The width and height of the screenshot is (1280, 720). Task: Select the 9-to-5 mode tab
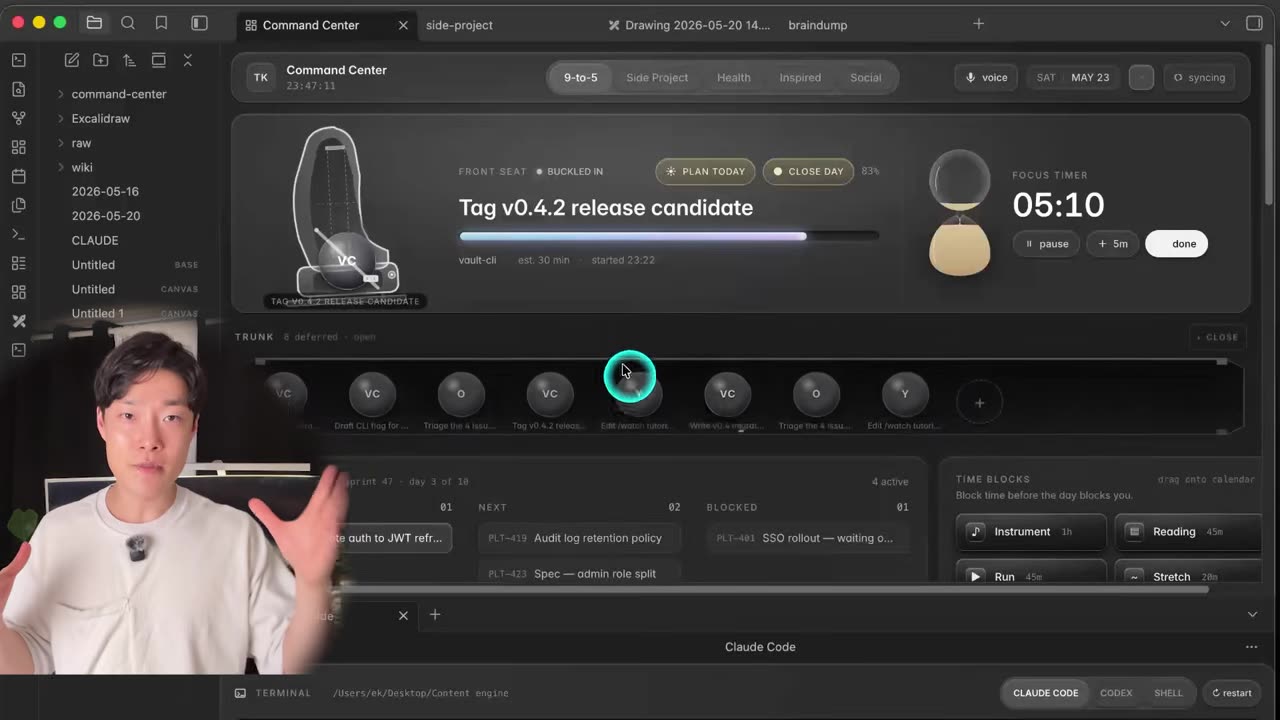click(x=580, y=77)
